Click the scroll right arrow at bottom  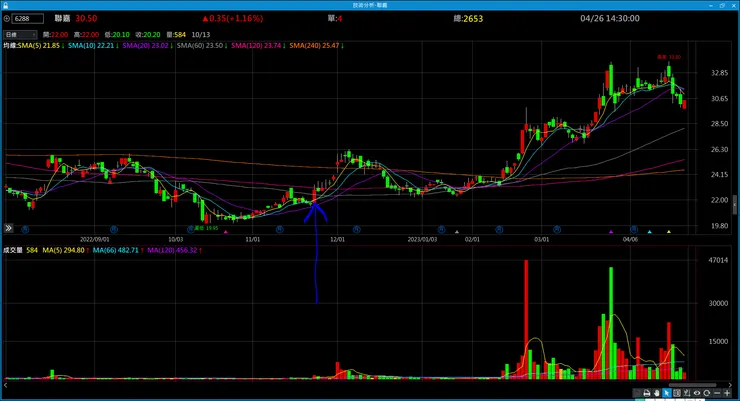pyautogui.click(x=730, y=385)
